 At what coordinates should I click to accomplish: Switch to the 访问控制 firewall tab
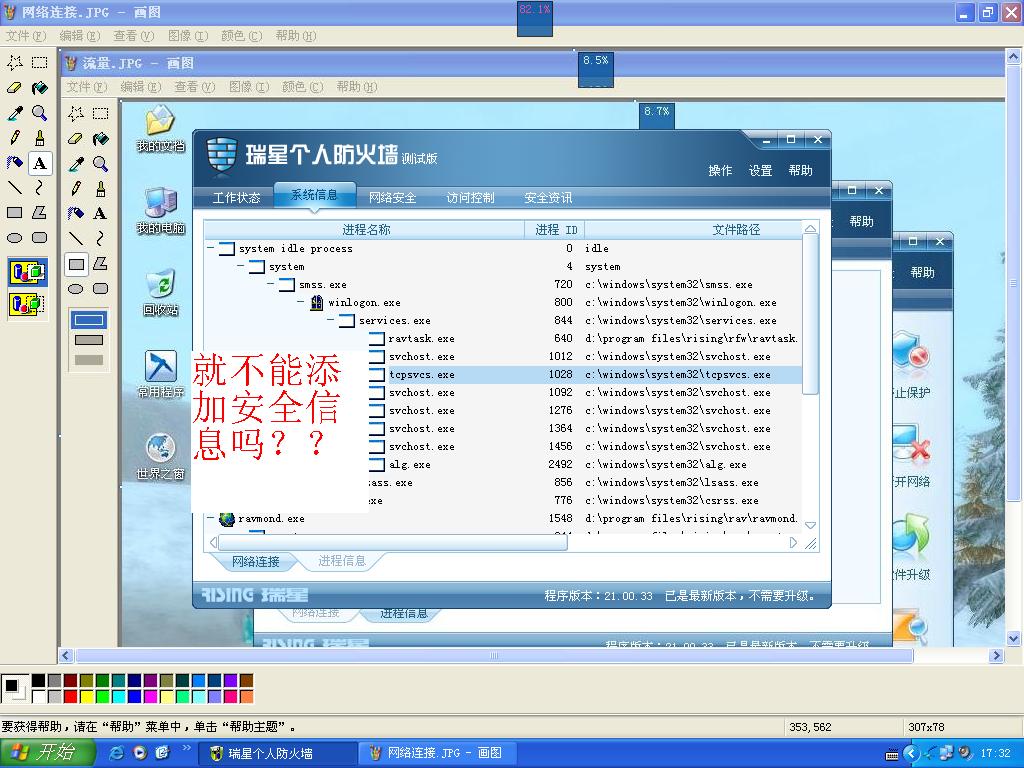point(470,197)
